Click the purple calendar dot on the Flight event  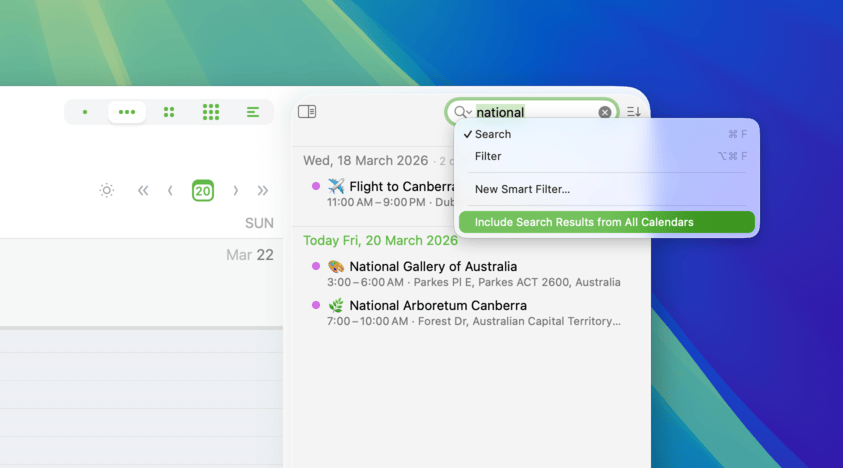[x=316, y=186]
